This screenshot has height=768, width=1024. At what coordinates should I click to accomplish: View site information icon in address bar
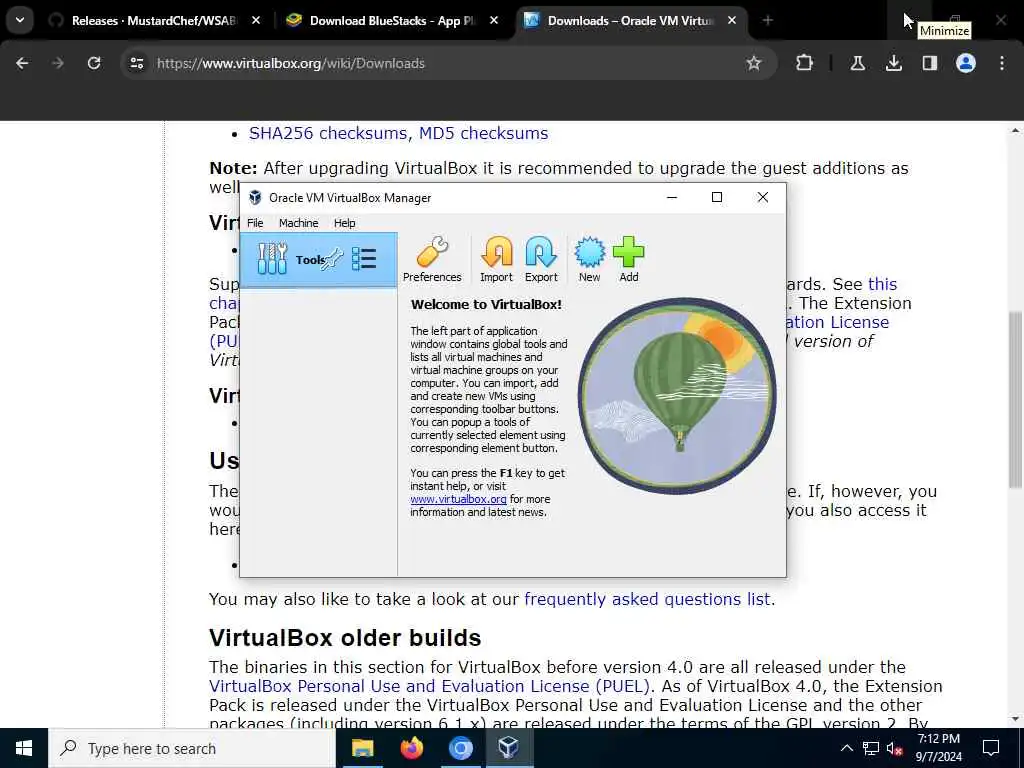click(136, 63)
